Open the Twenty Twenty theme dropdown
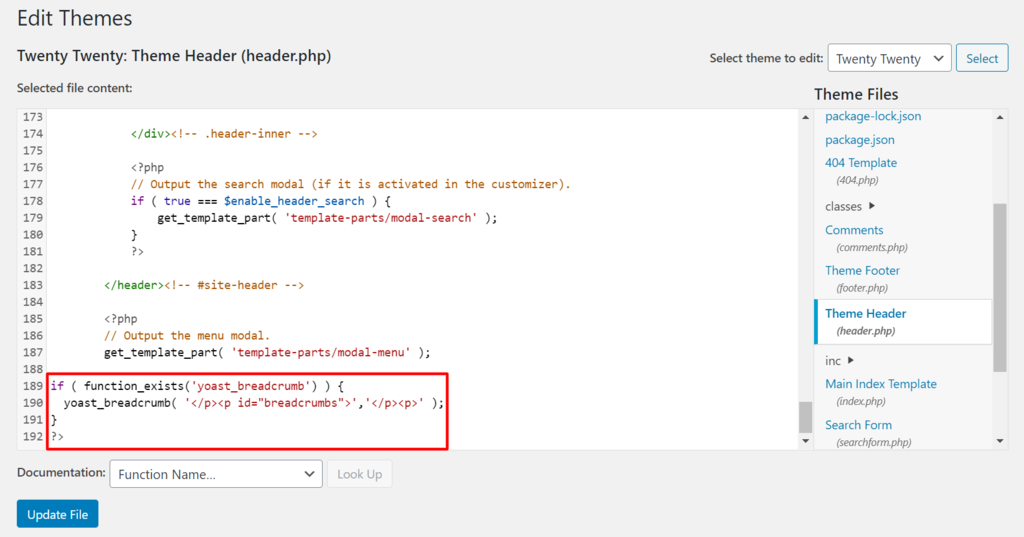This screenshot has width=1024, height=537. (888, 59)
